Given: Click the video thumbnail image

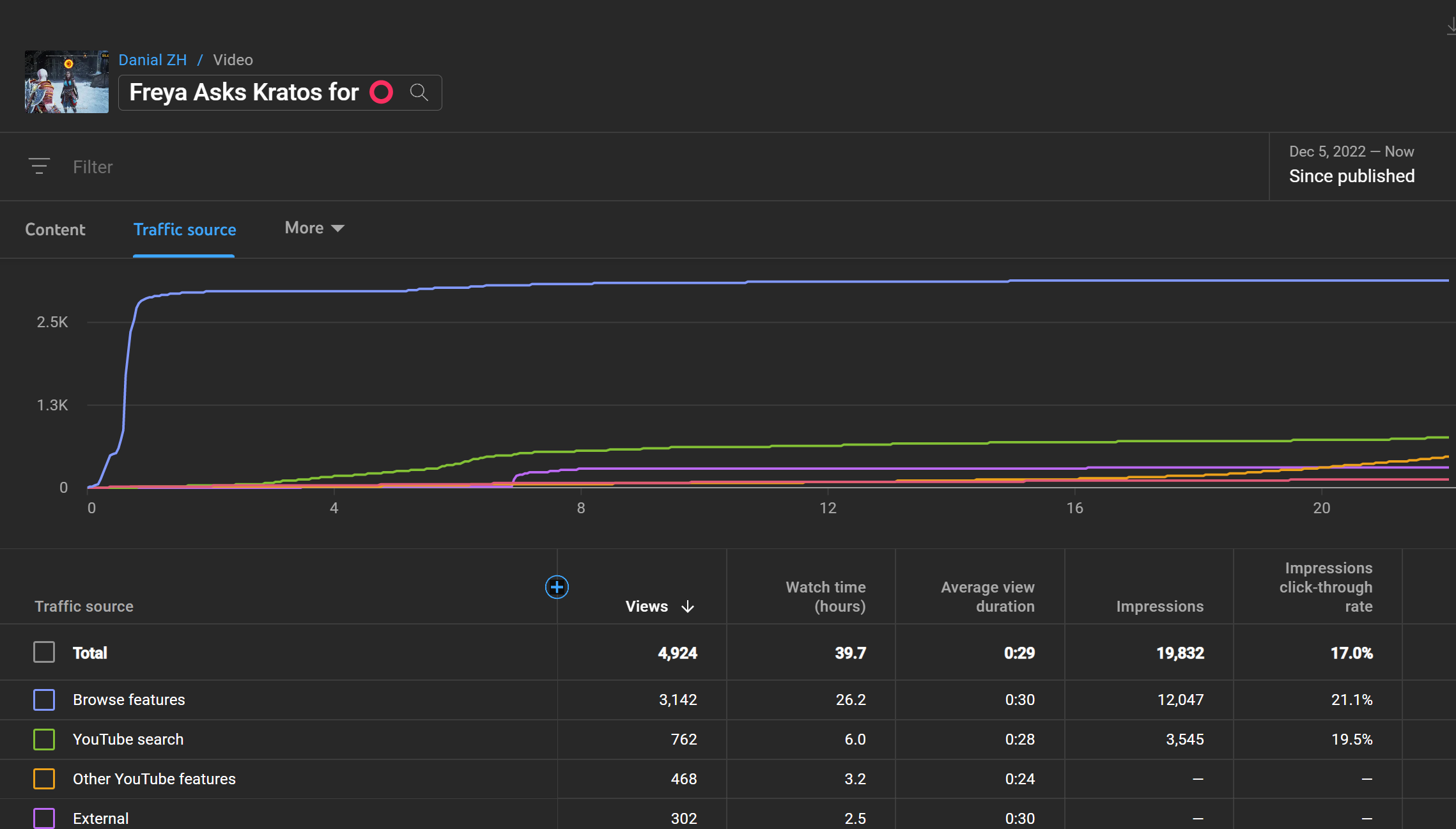Looking at the screenshot, I should pyautogui.click(x=66, y=82).
